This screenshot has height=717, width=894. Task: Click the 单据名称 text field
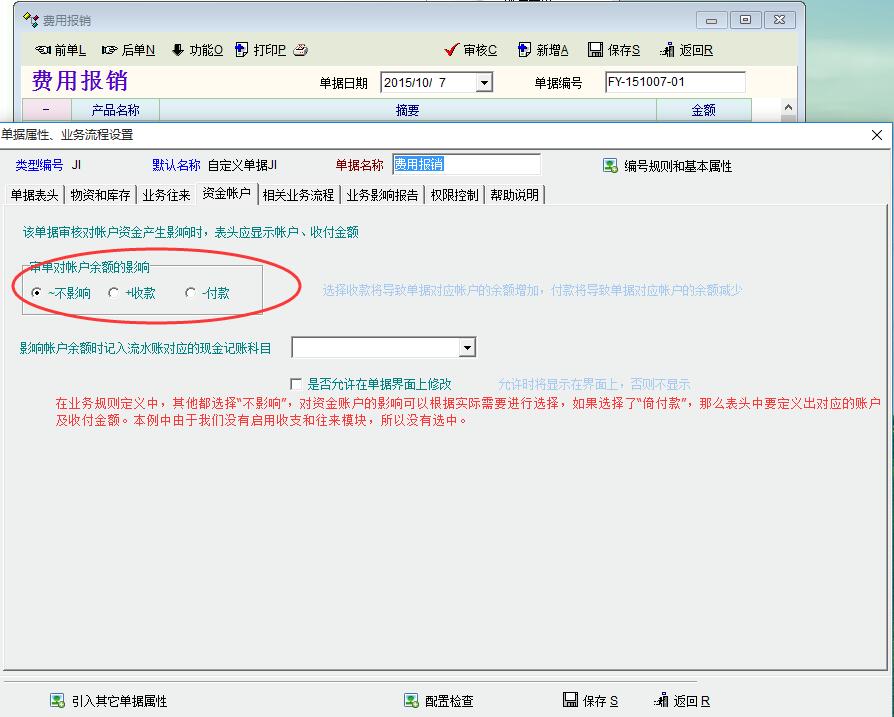(465, 165)
